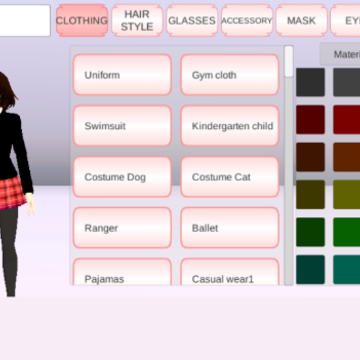Viewport: 360px width, 360px height.
Task: Pick the Ballet outfit
Action: pos(230,228)
